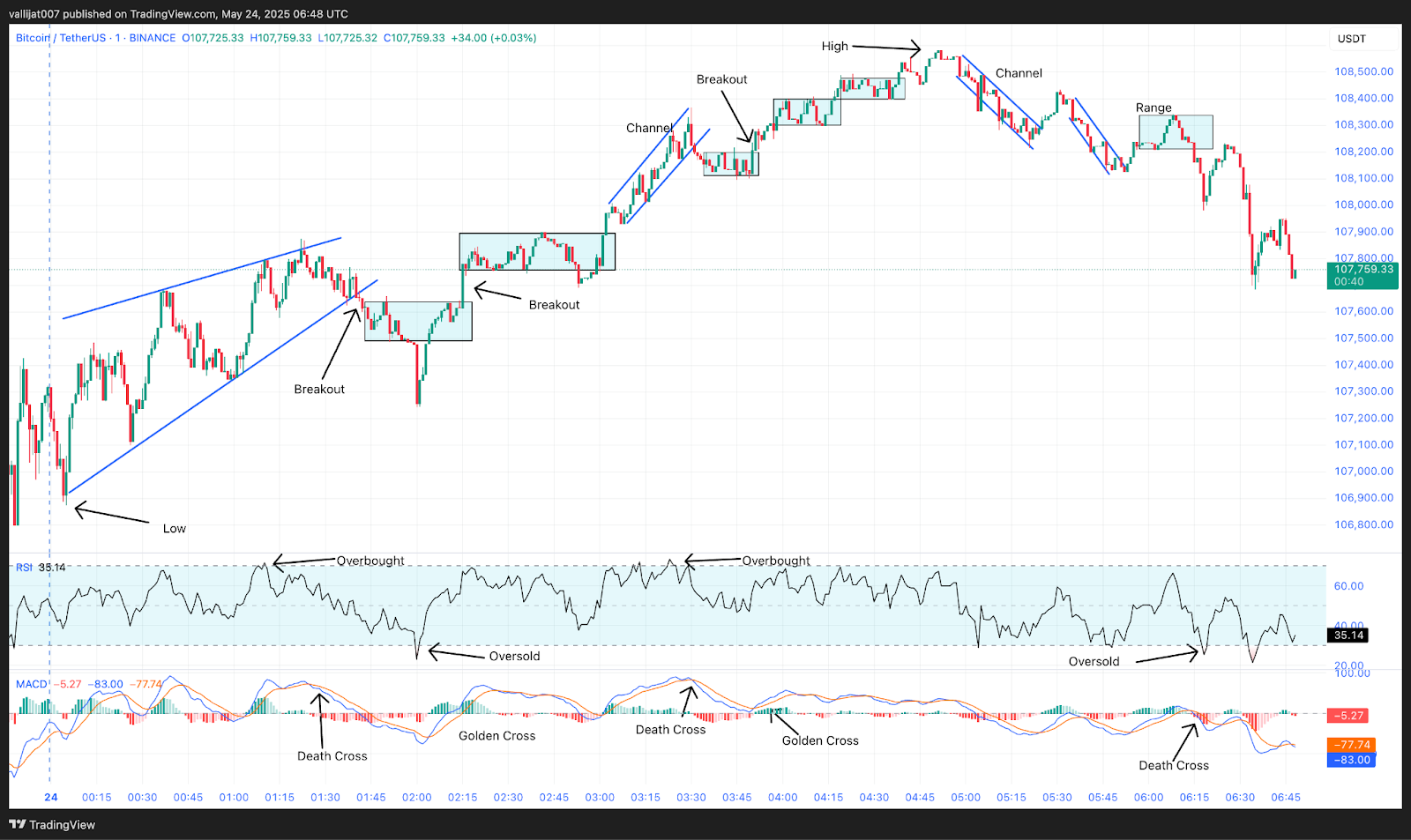The width and height of the screenshot is (1411, 840).
Task: Click the blue -83.00 MACD tag on scale
Action: click(x=1351, y=760)
